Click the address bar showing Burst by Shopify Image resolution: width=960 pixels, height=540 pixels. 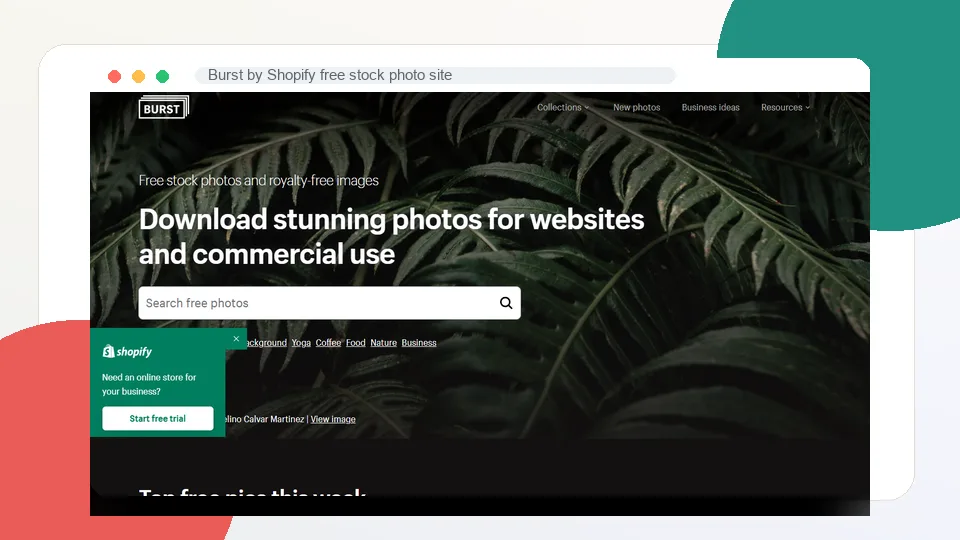[x=435, y=75]
